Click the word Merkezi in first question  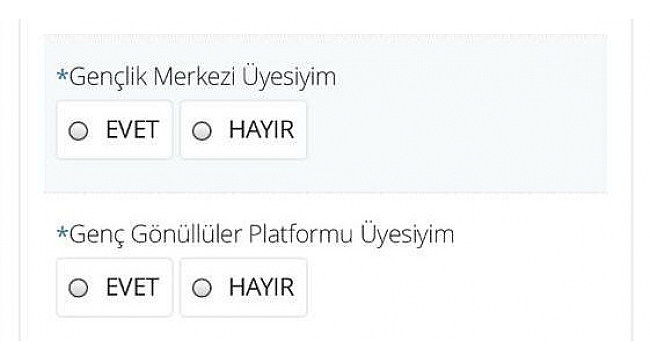[x=194, y=76]
